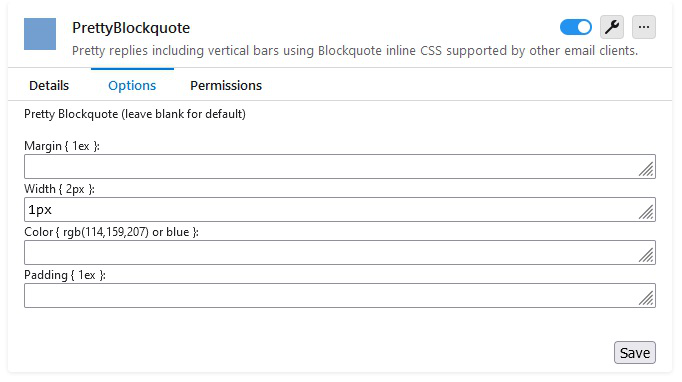
Task: Disable the PrettyBlockquote add-on toggle
Action: click(x=576, y=27)
